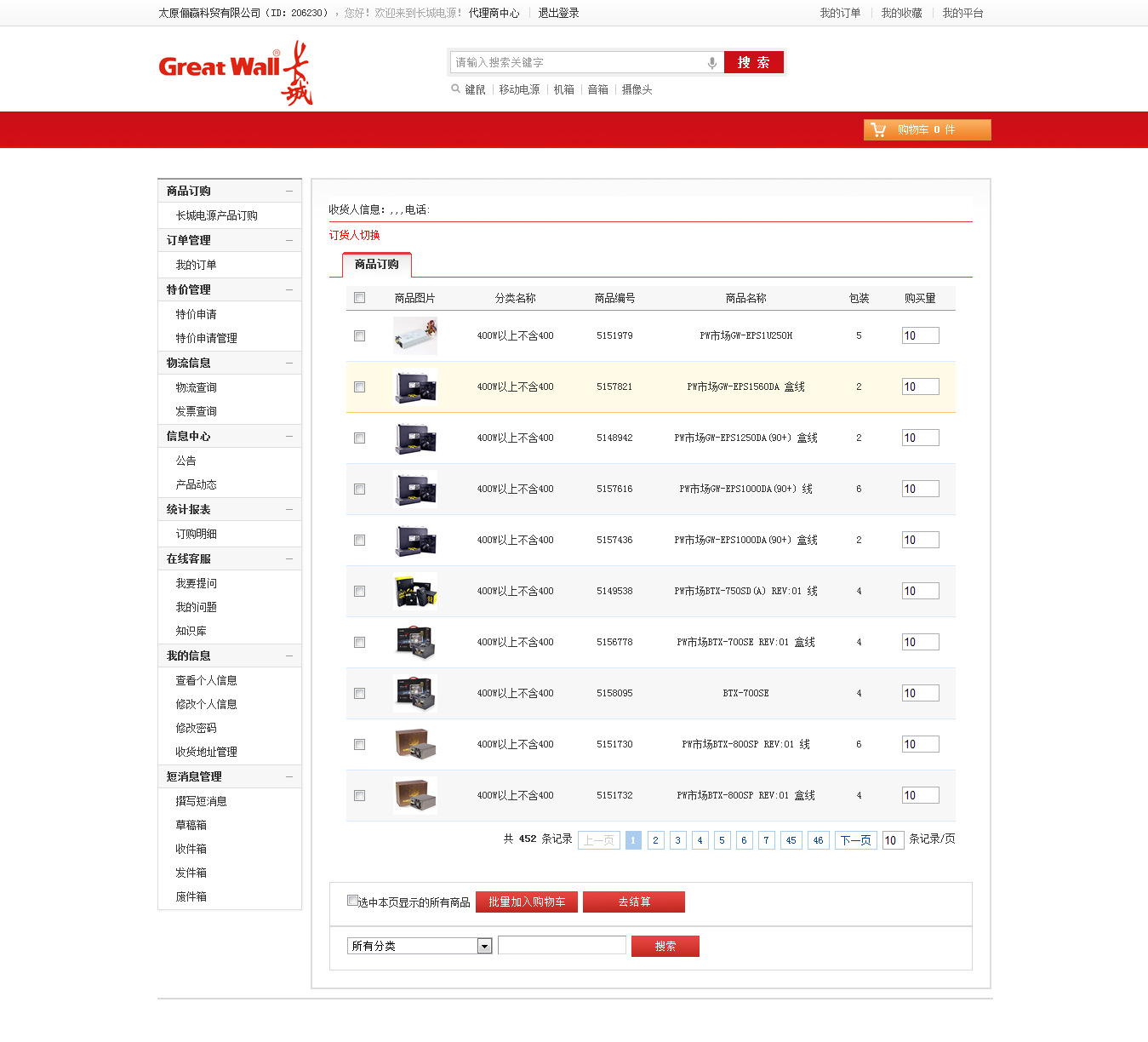The image size is (1148, 1042).
Task: Click the microphone voice search icon
Action: [711, 63]
